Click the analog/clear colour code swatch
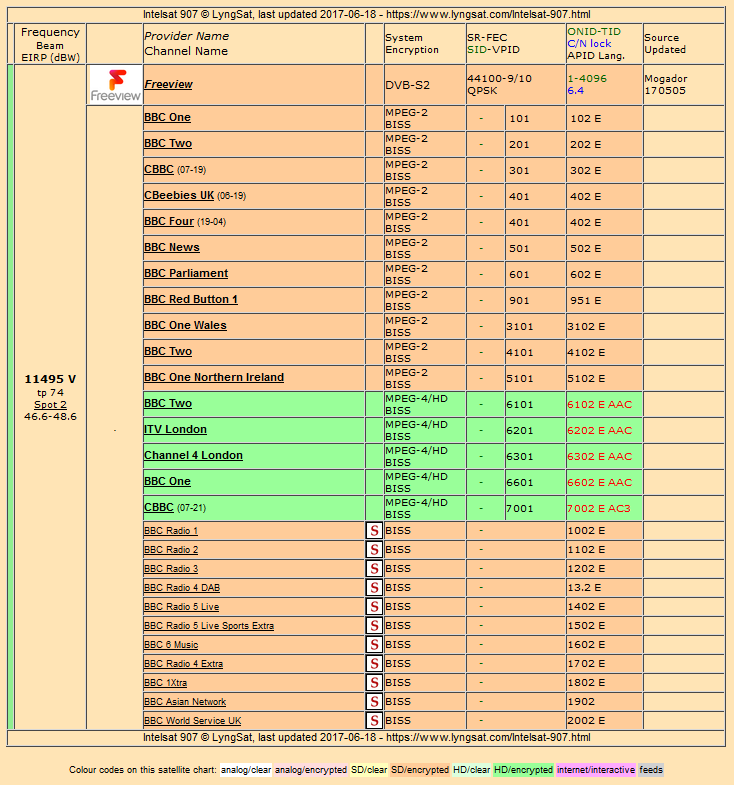Viewport: 734px width, 785px height. pyautogui.click(x=246, y=770)
